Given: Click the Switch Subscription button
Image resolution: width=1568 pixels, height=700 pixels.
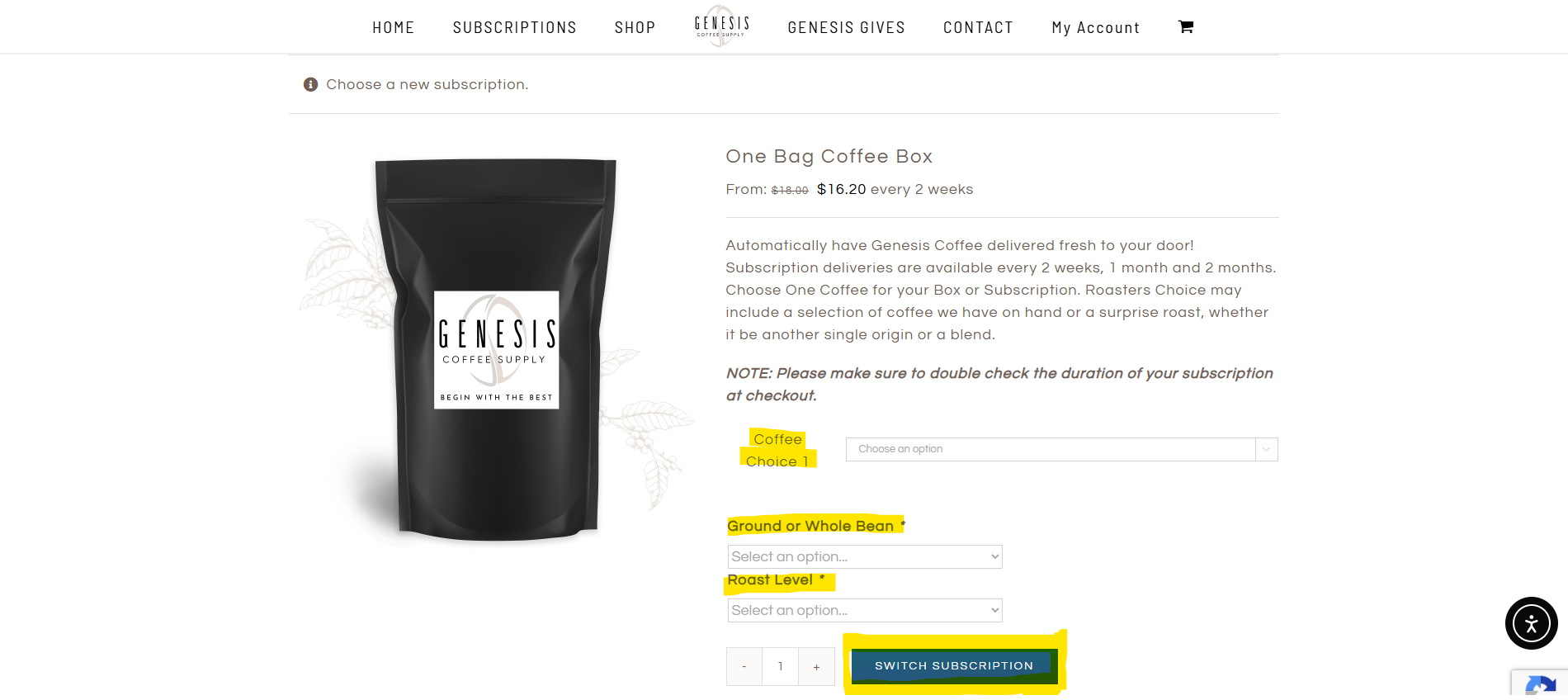Looking at the screenshot, I should tap(954, 665).
